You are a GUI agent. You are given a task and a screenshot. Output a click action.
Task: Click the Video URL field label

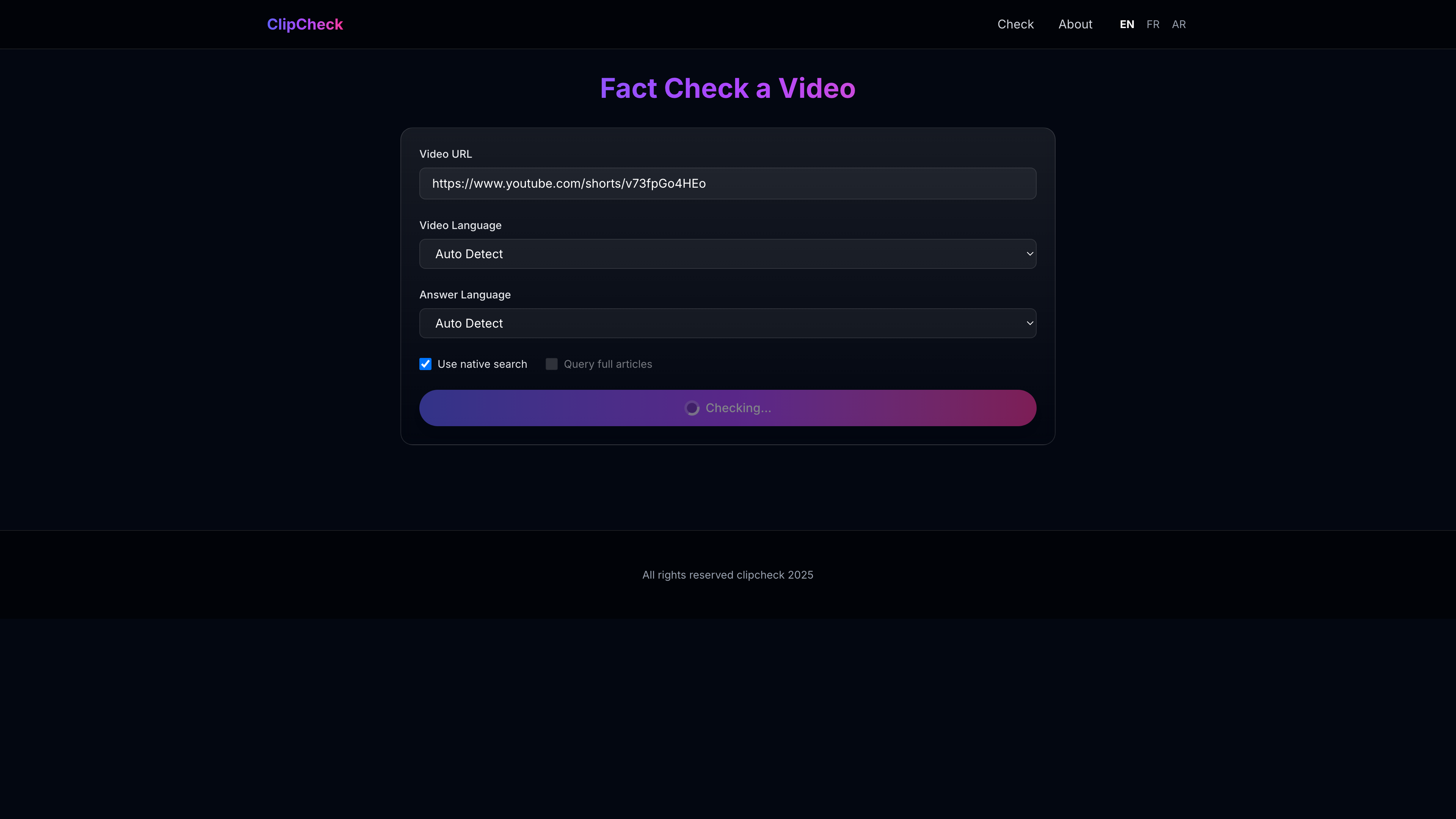(446, 154)
